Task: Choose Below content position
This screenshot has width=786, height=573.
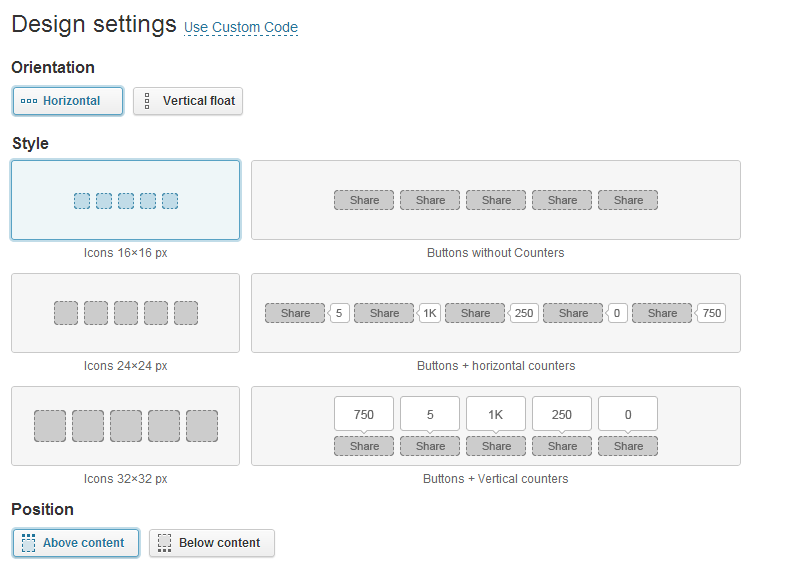Action: (212, 543)
